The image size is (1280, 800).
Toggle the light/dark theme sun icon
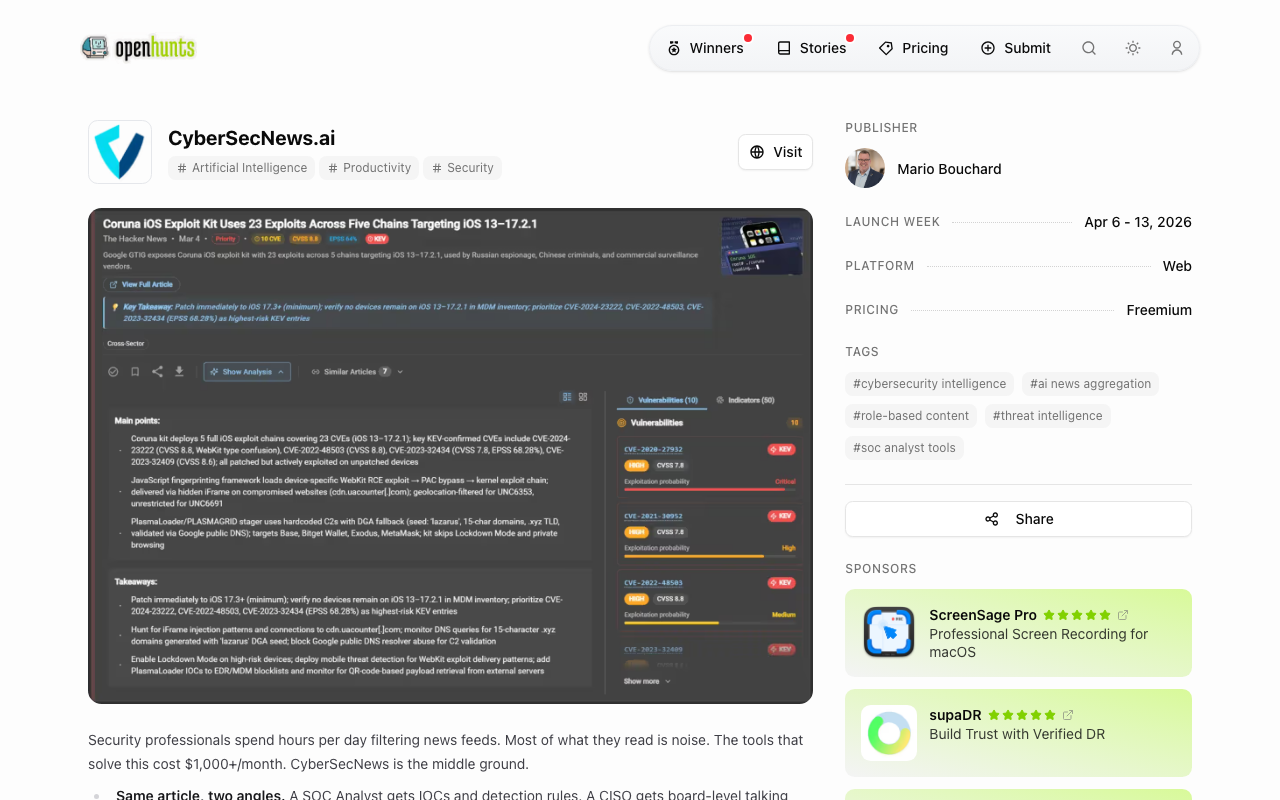pos(1133,48)
